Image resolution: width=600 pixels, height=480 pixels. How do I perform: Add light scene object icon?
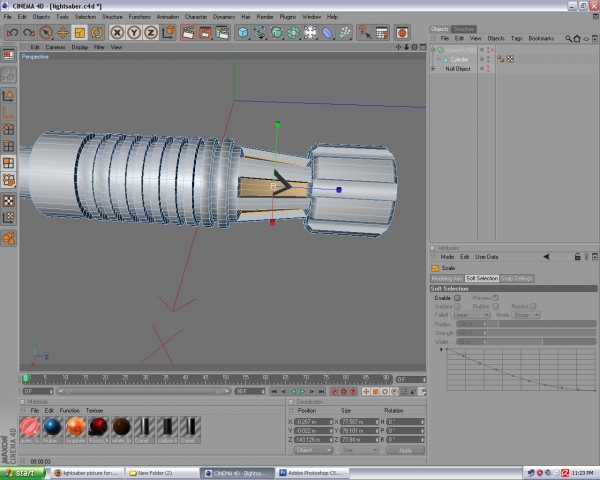(310, 33)
